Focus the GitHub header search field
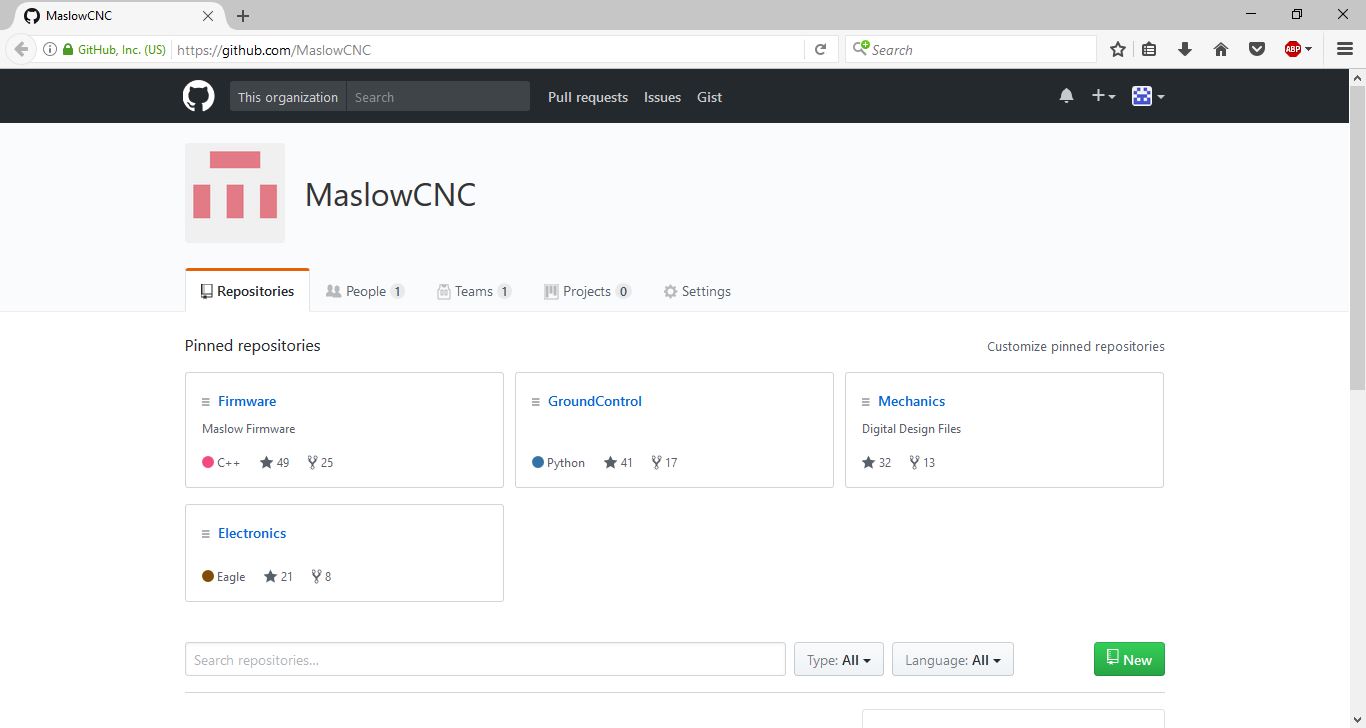This screenshot has height=728, width=1366. pos(438,96)
